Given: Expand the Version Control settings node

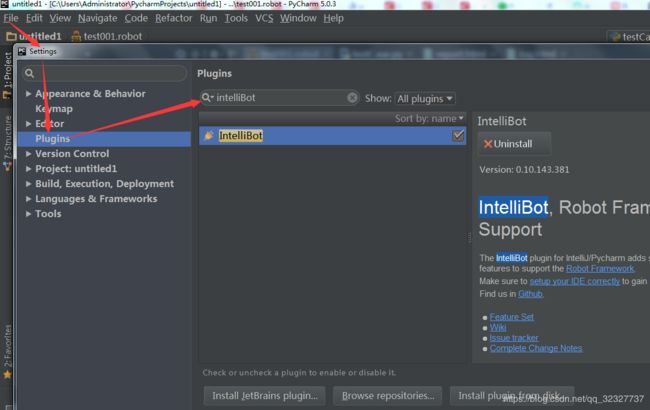Looking at the screenshot, I should pos(29,154).
